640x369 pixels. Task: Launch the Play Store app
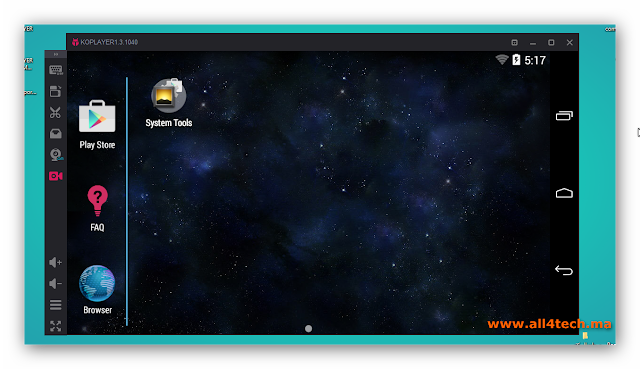point(97,124)
